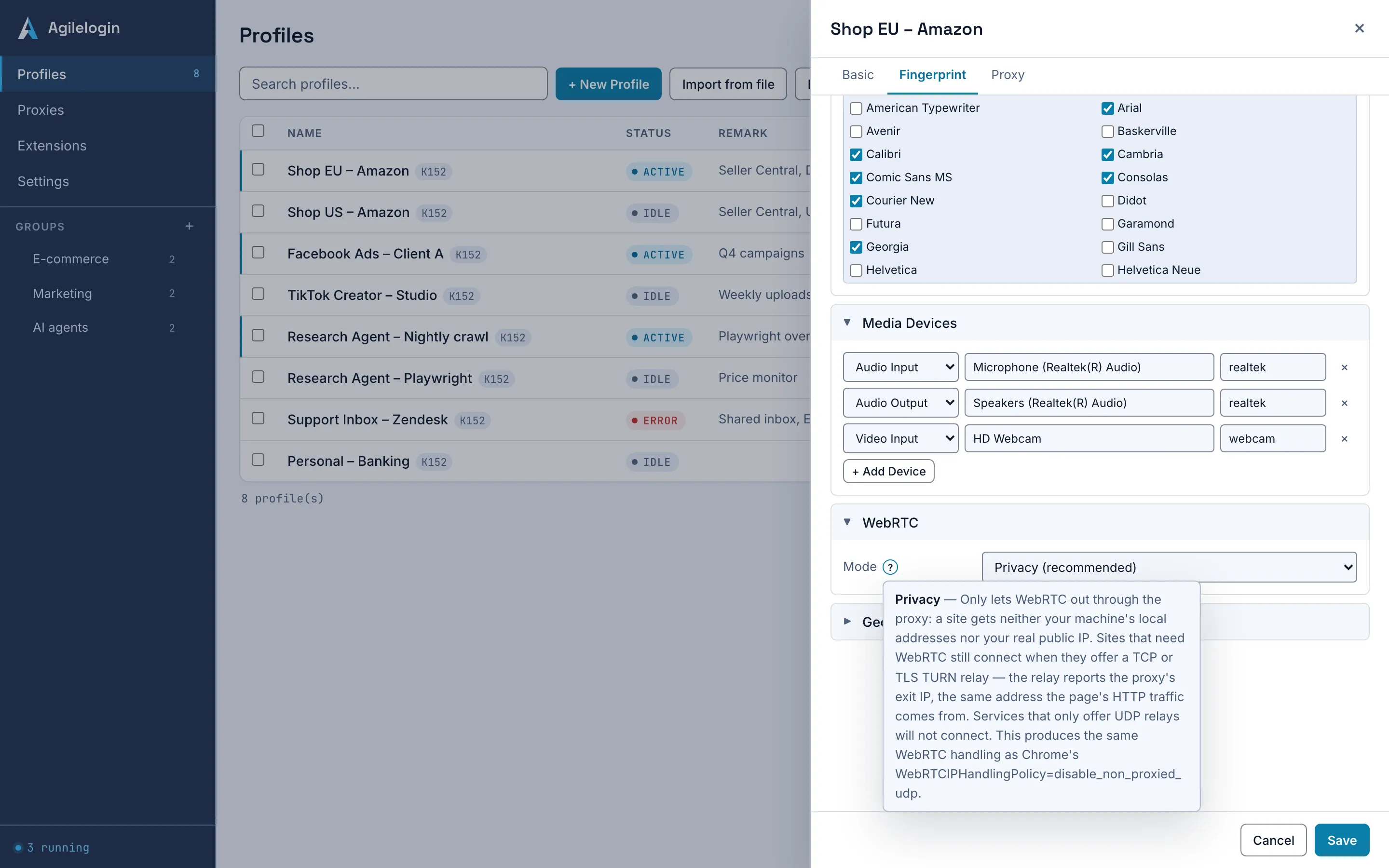The width and height of the screenshot is (1389, 868).
Task: Open the E-commerce group
Action: [x=103, y=259]
